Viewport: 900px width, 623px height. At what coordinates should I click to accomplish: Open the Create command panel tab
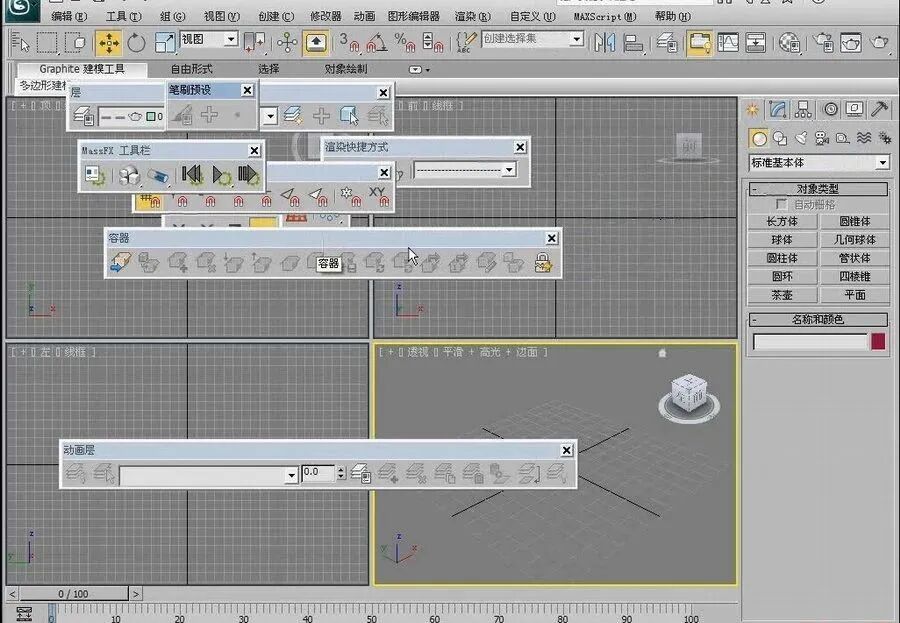752,109
